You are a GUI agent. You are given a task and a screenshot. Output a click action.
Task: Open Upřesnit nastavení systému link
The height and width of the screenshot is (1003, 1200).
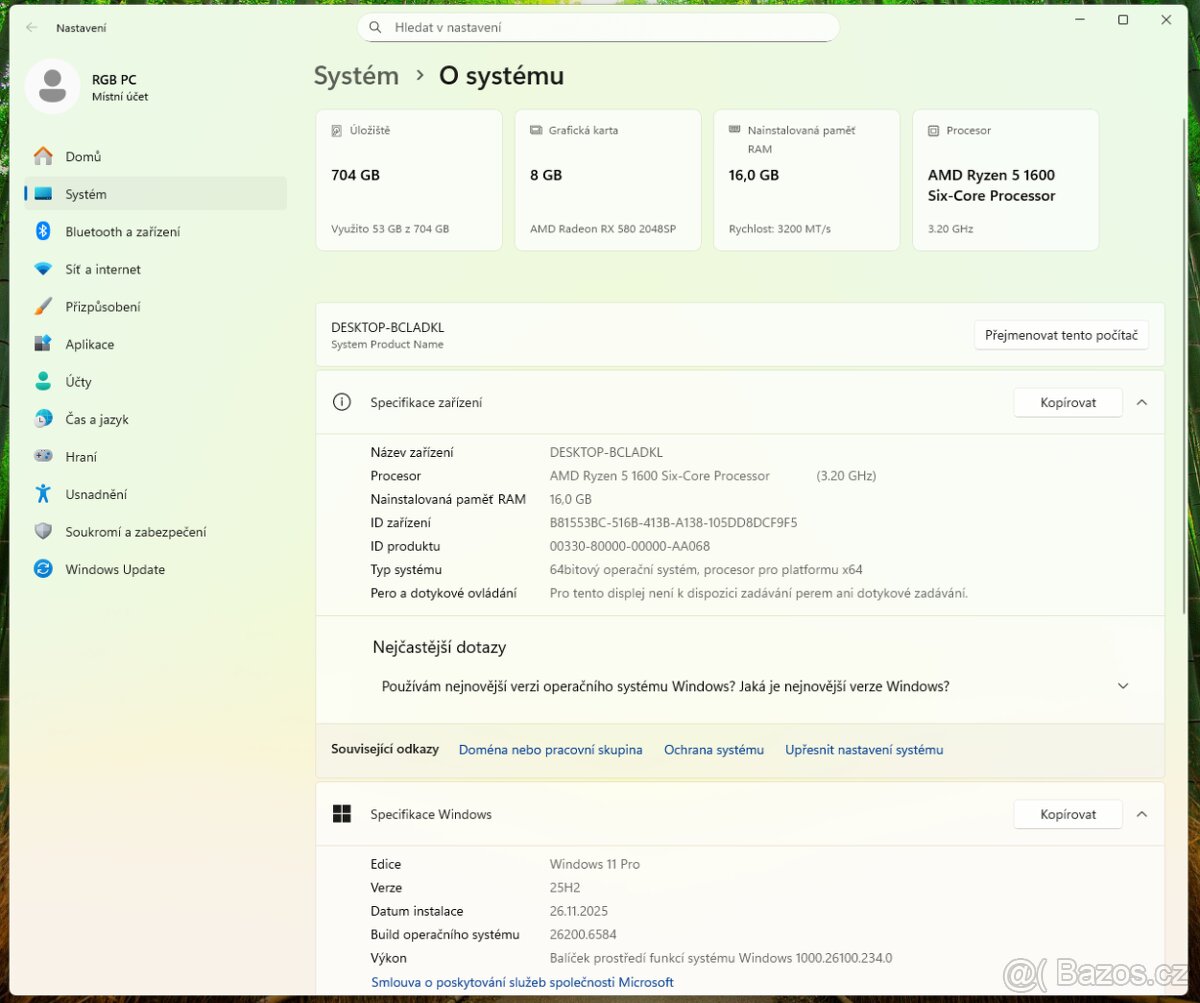(x=863, y=750)
